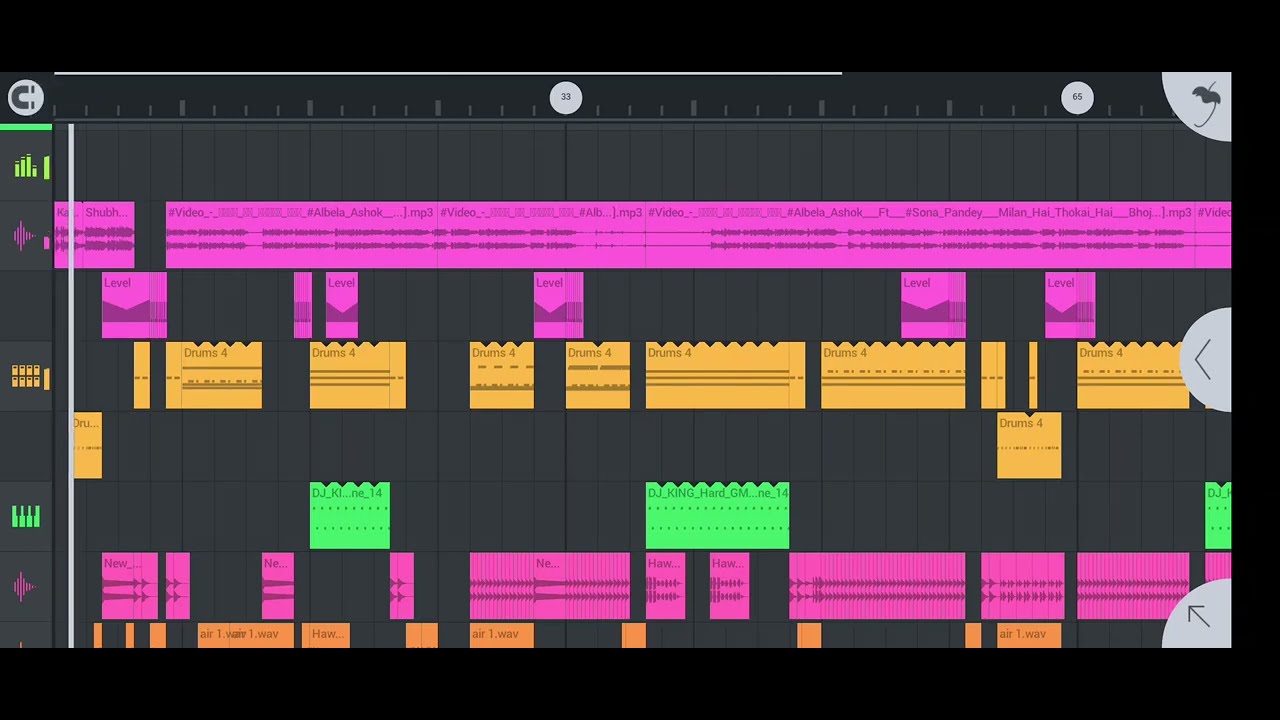Select air 1.wav clip below bar 33

501,635
